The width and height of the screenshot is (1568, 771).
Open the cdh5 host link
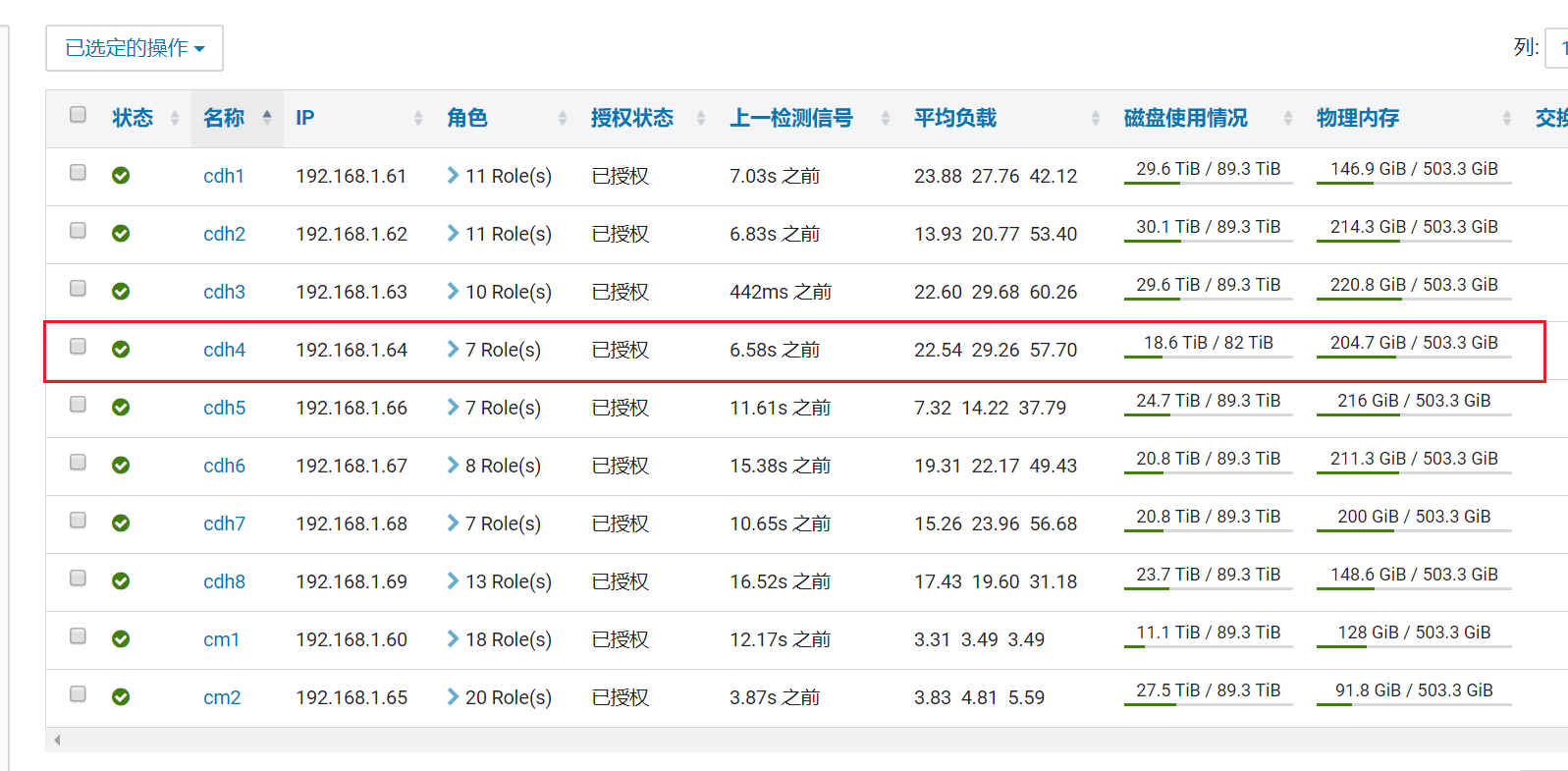pos(225,408)
